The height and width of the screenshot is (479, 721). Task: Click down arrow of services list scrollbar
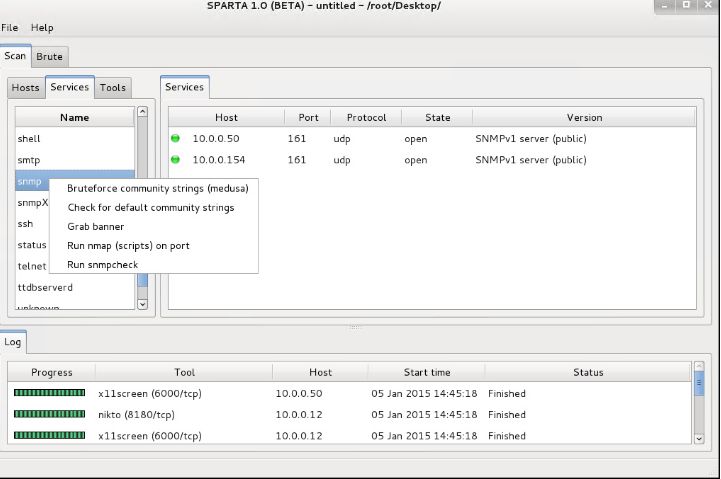(142, 303)
